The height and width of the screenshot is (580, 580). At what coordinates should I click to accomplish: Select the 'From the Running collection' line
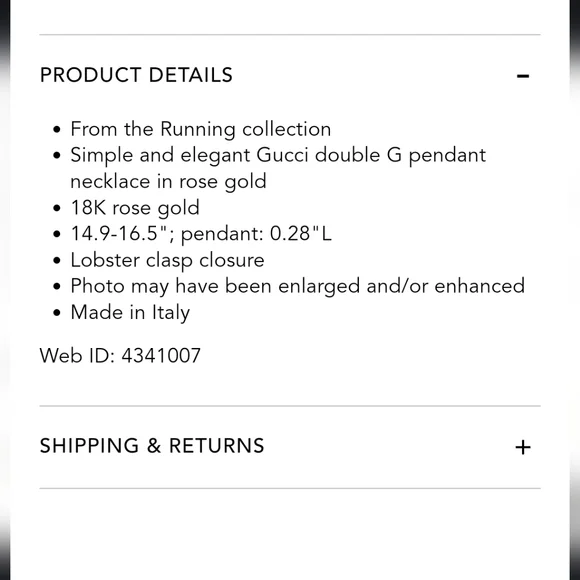click(x=200, y=129)
